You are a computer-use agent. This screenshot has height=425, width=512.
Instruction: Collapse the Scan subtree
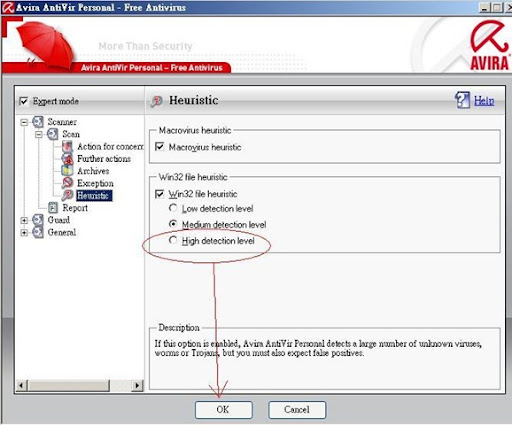pos(39,135)
